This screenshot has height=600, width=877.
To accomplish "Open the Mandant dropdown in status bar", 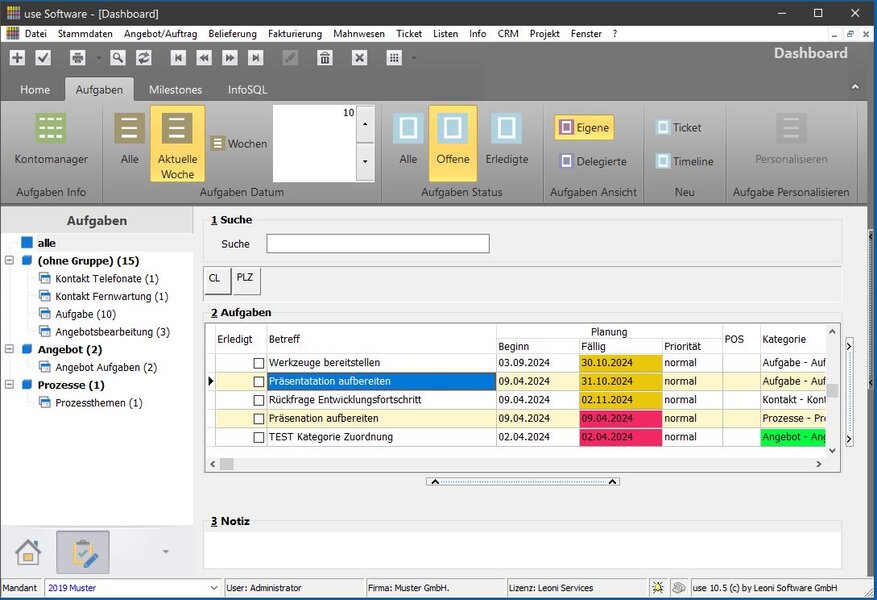I will click(x=213, y=588).
